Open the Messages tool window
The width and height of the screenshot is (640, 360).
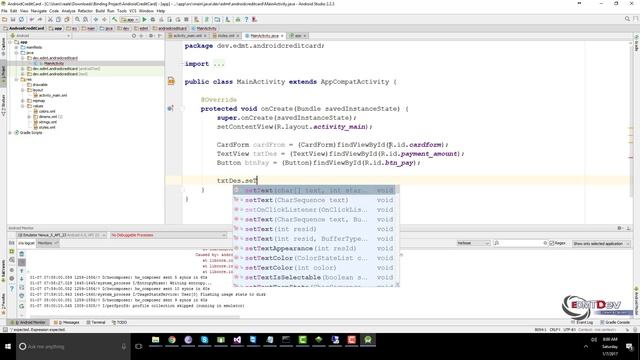tap(67, 322)
